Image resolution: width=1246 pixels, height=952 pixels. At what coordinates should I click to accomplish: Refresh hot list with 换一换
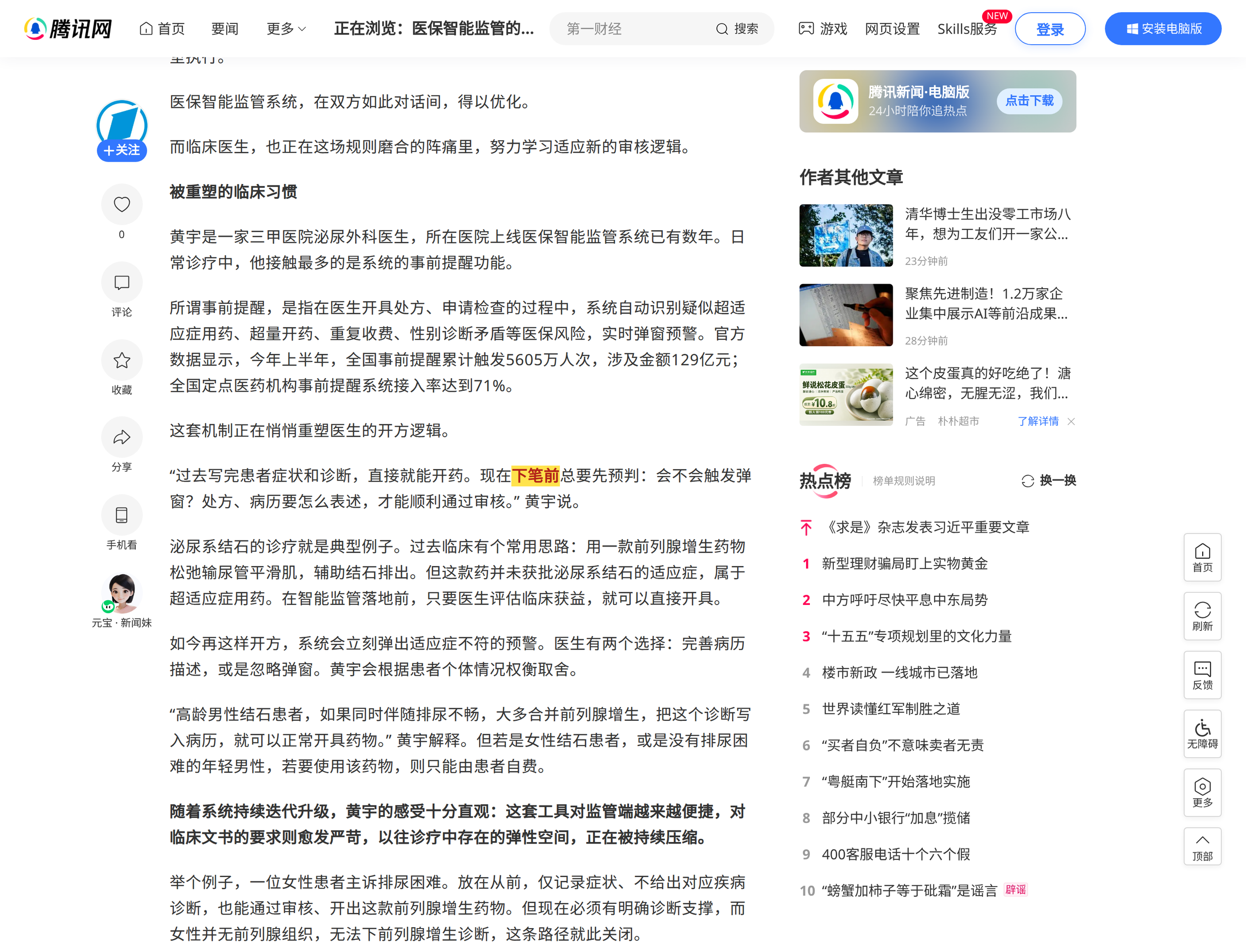coord(1048,480)
